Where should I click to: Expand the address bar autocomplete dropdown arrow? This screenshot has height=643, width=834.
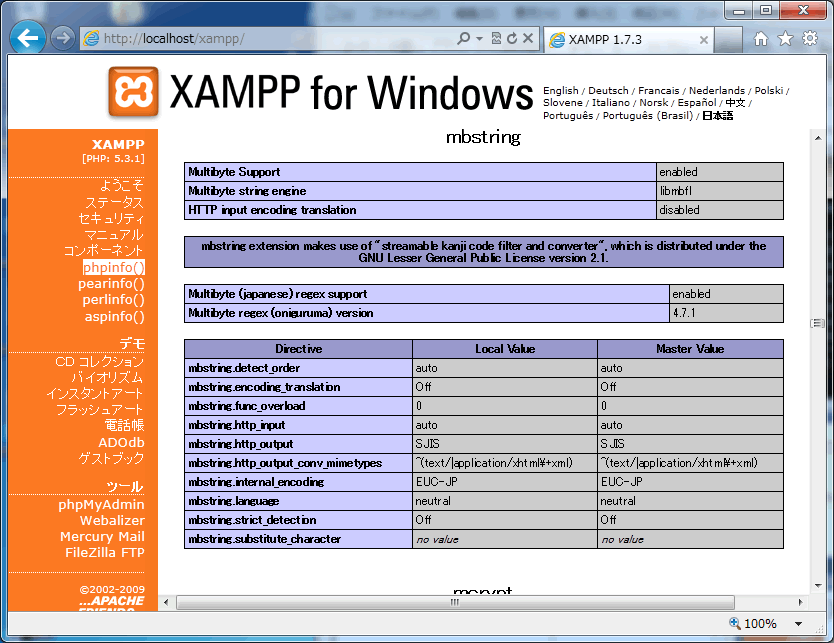480,39
